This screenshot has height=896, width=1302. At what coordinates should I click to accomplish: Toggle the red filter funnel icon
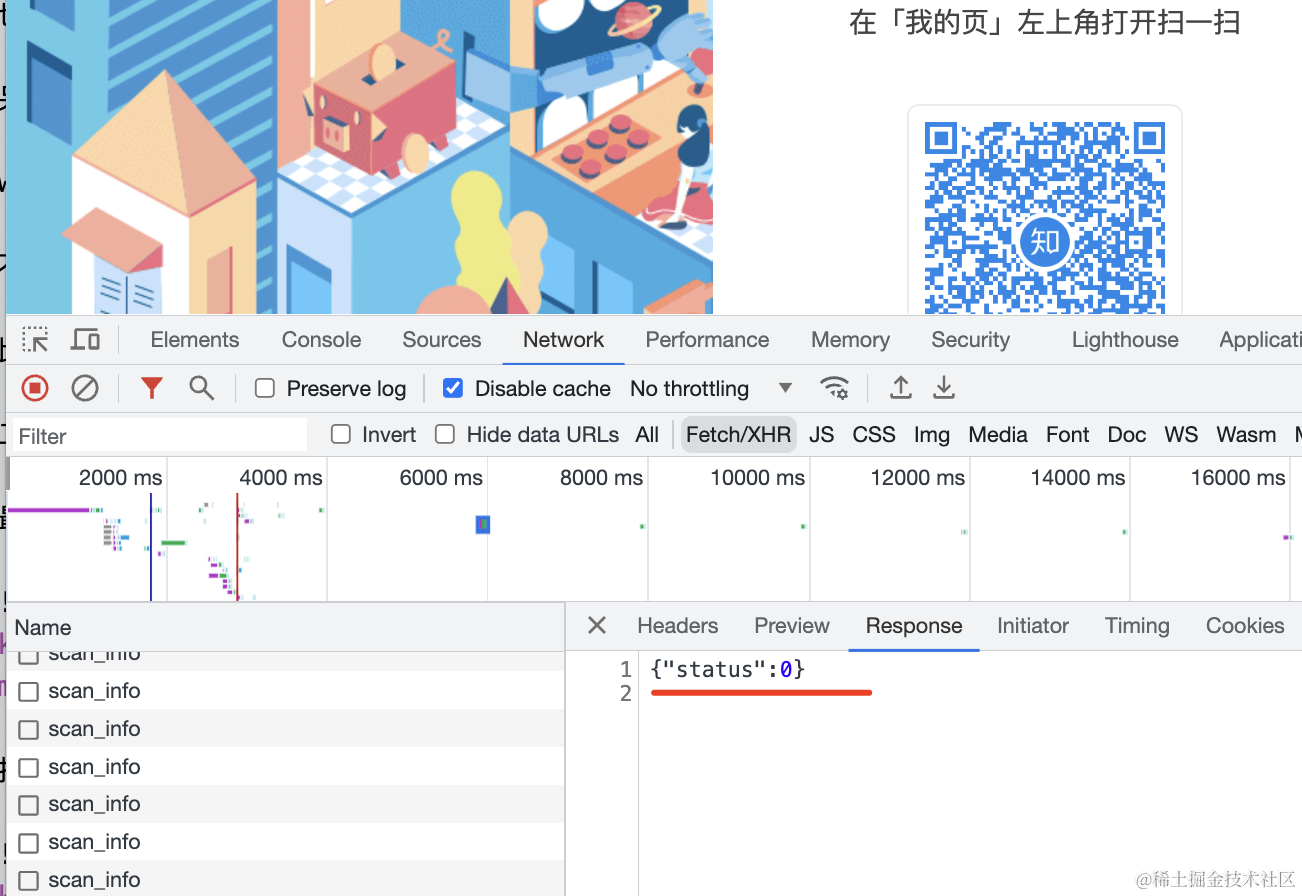[151, 388]
